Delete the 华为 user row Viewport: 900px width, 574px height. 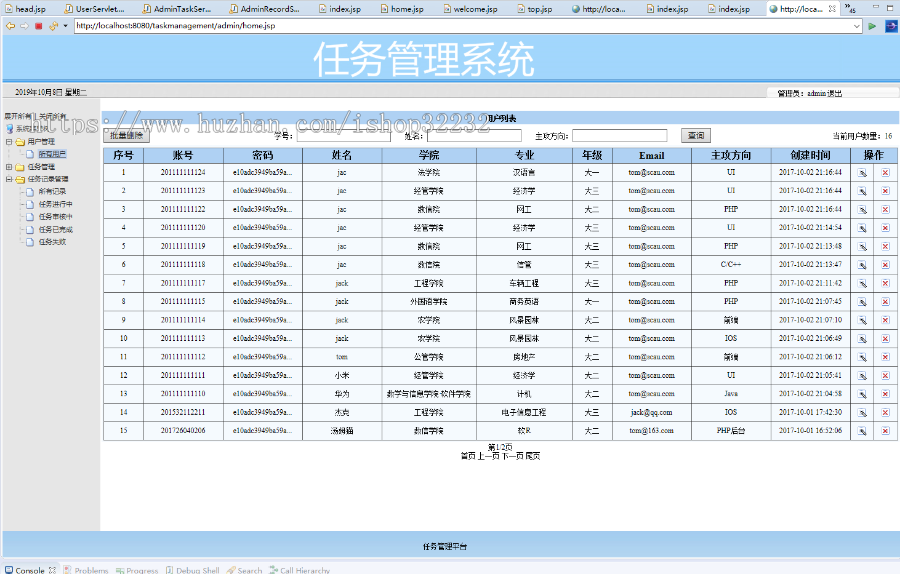(x=885, y=394)
